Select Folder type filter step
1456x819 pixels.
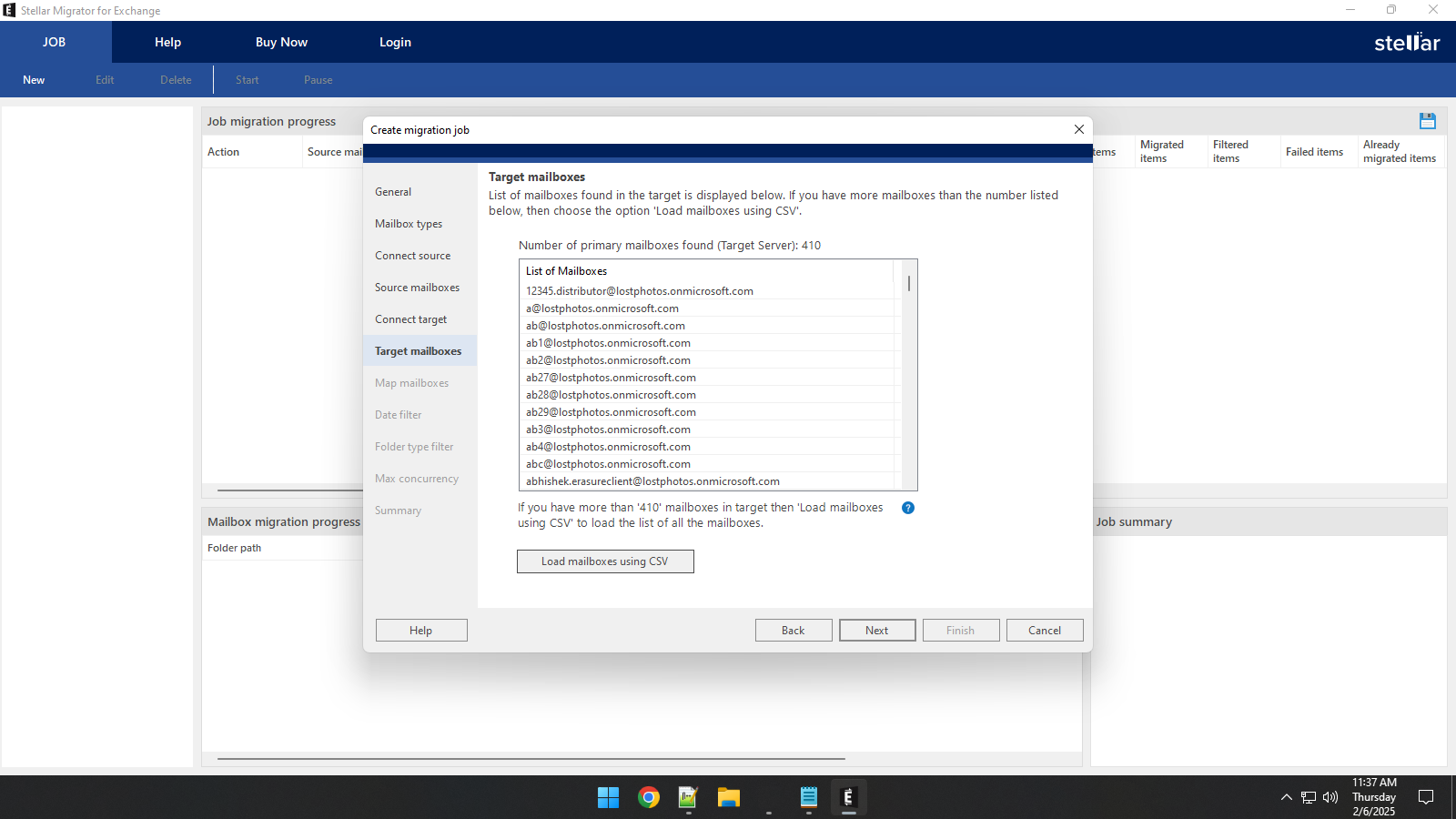coord(420,447)
